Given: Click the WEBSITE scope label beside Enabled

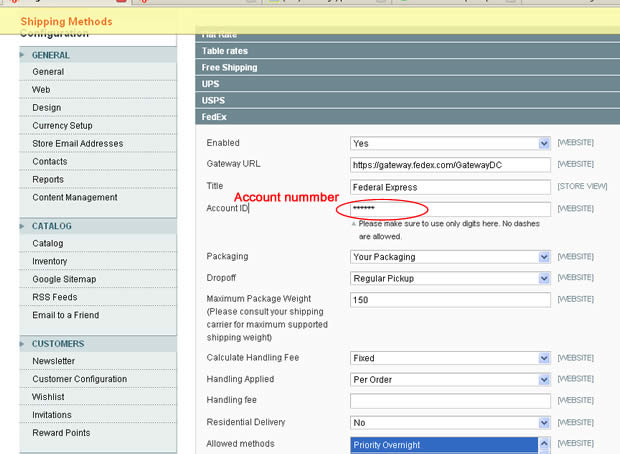Looking at the screenshot, I should tap(575, 142).
